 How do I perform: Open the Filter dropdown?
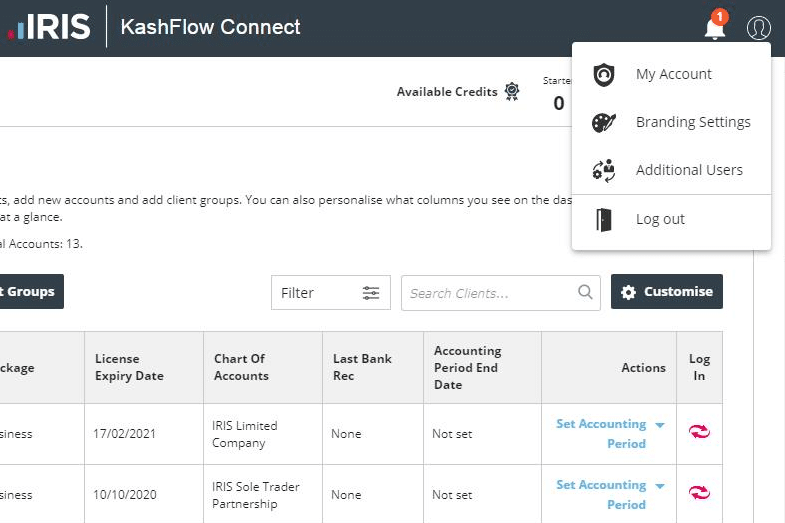(x=330, y=293)
